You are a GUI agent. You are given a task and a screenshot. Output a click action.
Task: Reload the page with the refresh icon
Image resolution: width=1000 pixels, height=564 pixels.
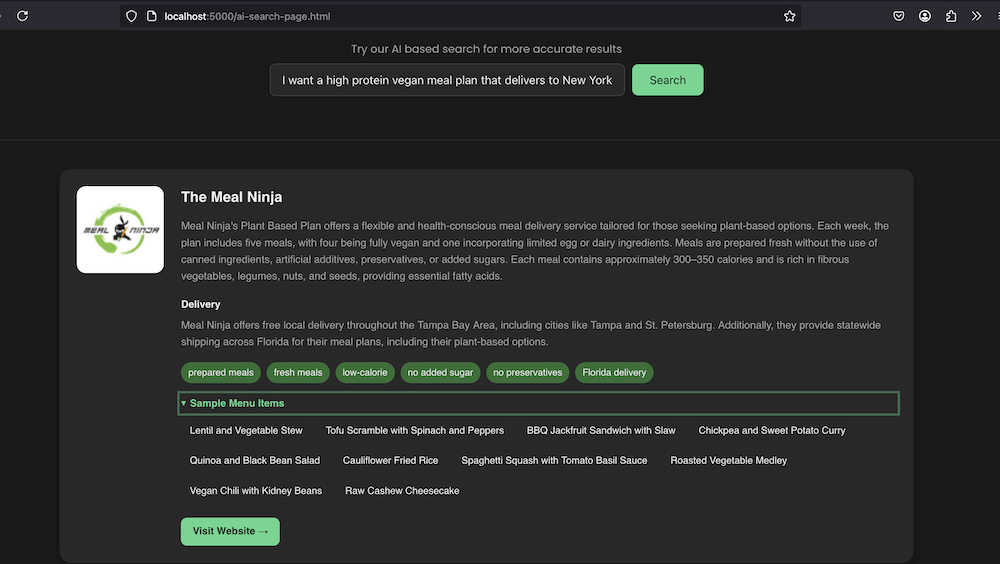[22, 16]
